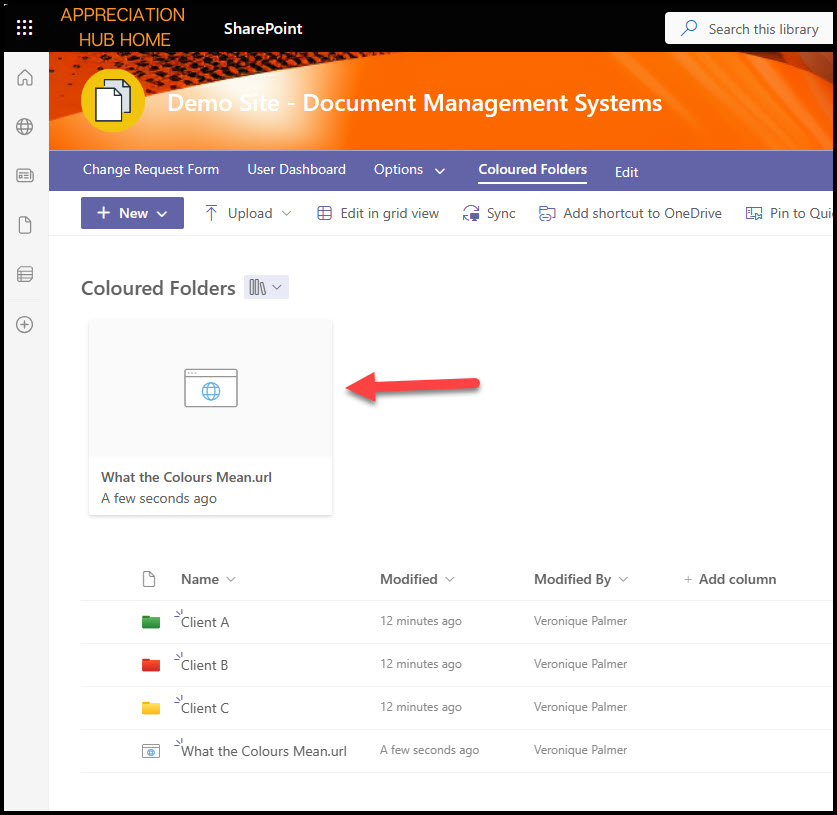Open My lists icon in left rail

pyautogui.click(x=25, y=275)
